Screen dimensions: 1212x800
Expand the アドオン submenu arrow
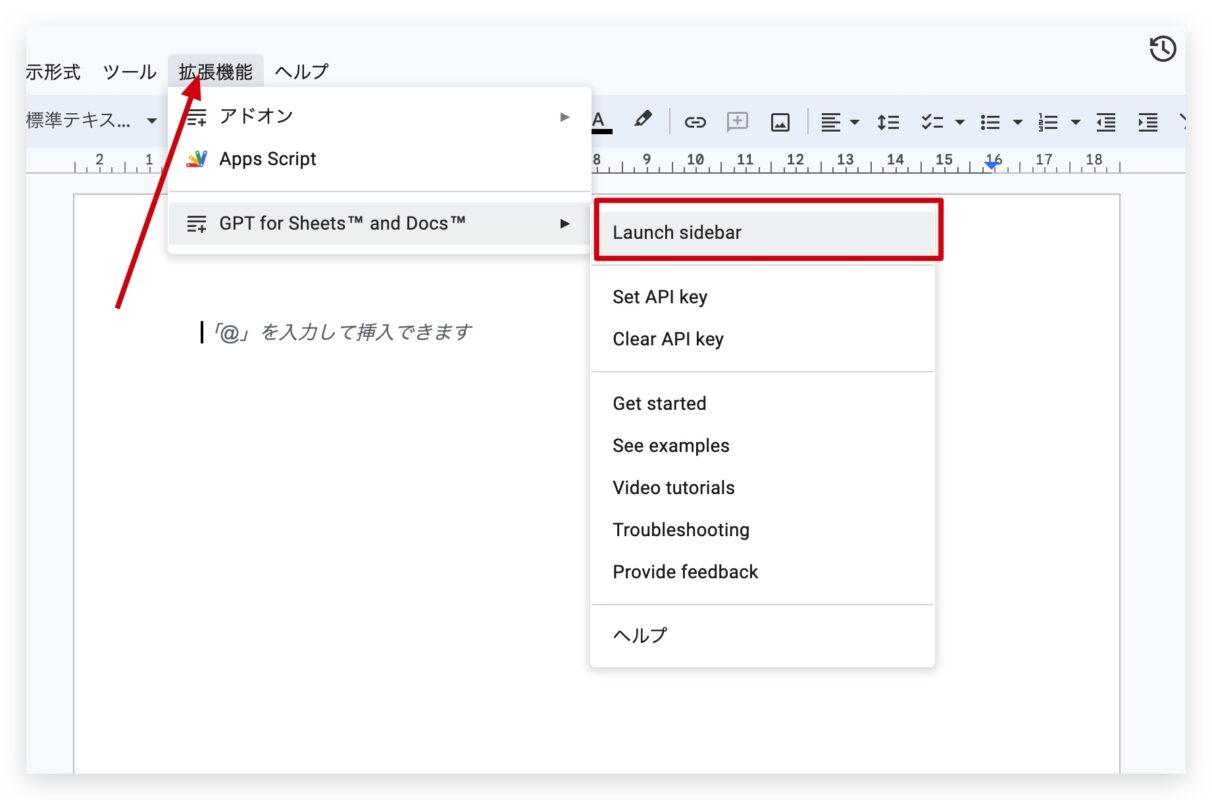click(565, 116)
